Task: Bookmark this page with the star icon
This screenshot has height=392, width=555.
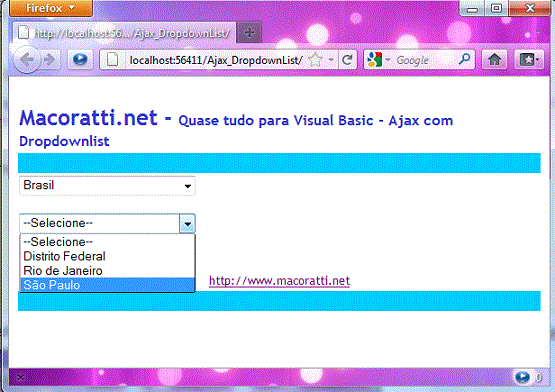Action: [315, 60]
